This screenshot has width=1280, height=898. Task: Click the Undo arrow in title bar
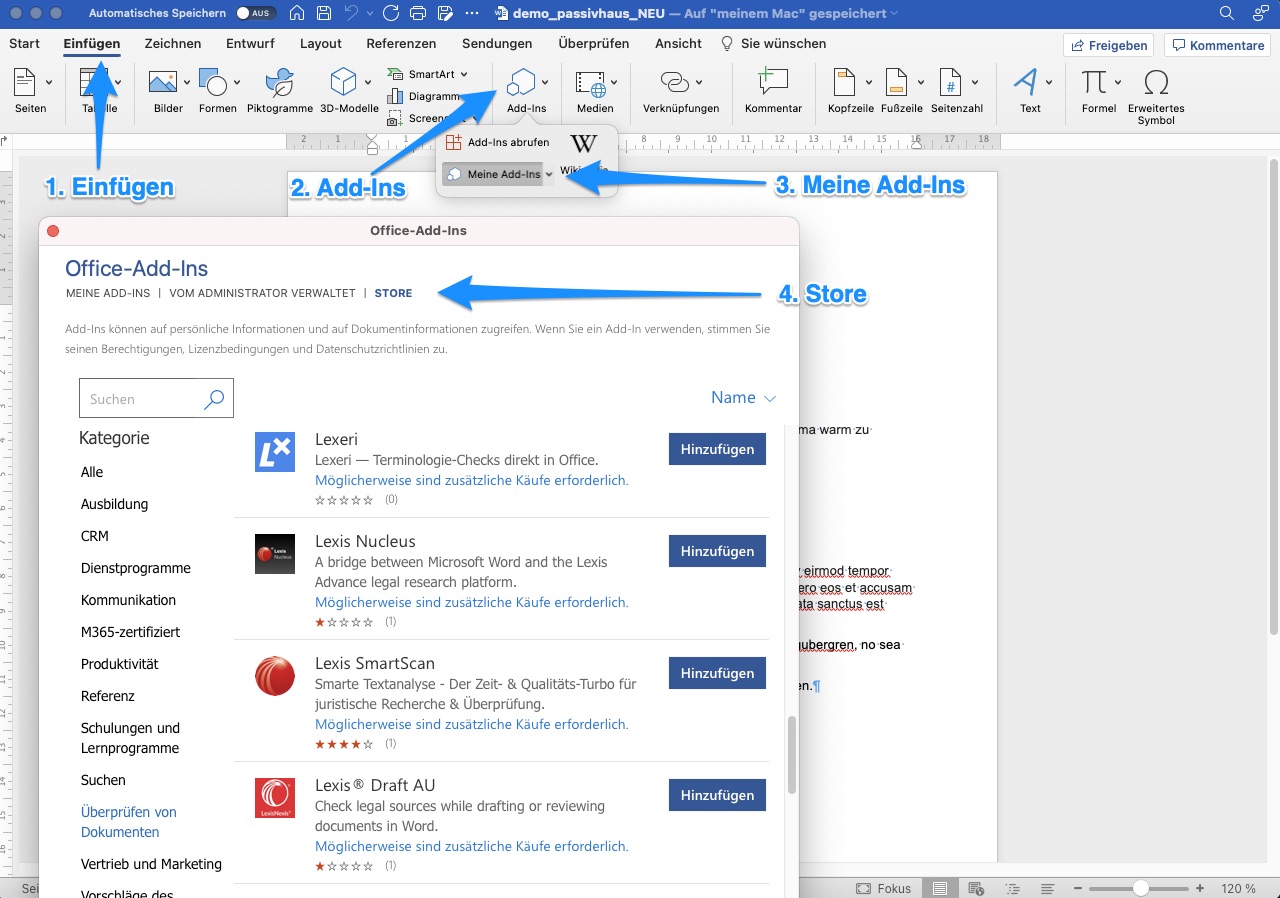(351, 14)
